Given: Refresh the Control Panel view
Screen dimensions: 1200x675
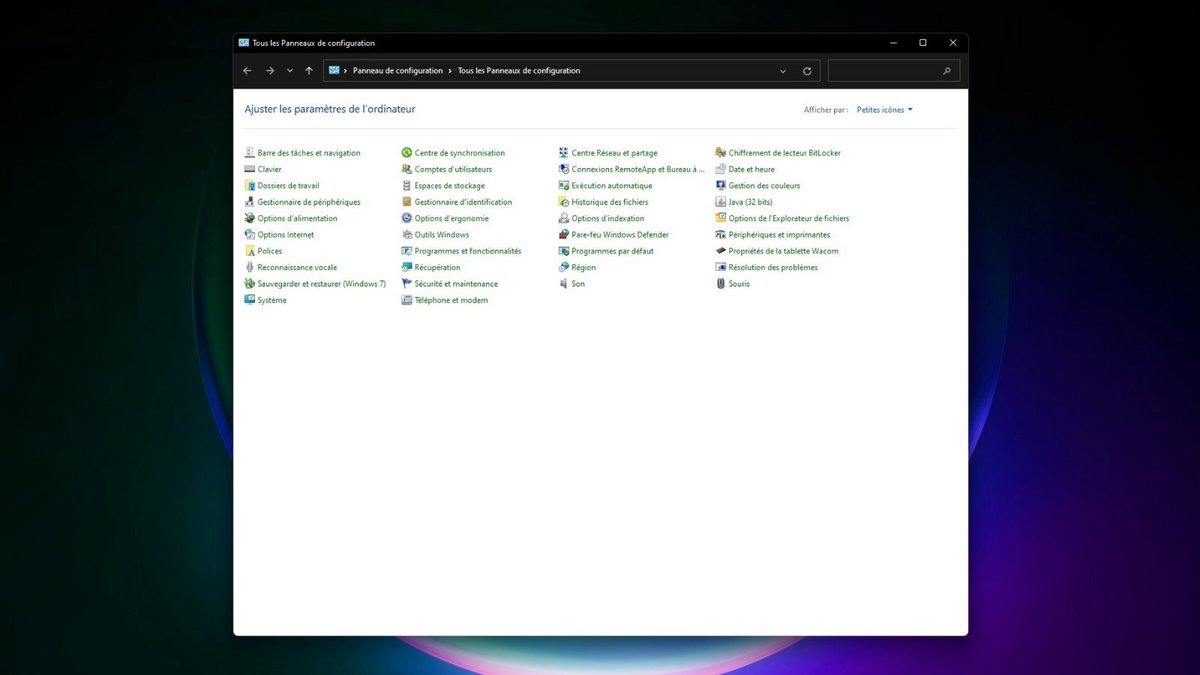Looking at the screenshot, I should coord(807,71).
